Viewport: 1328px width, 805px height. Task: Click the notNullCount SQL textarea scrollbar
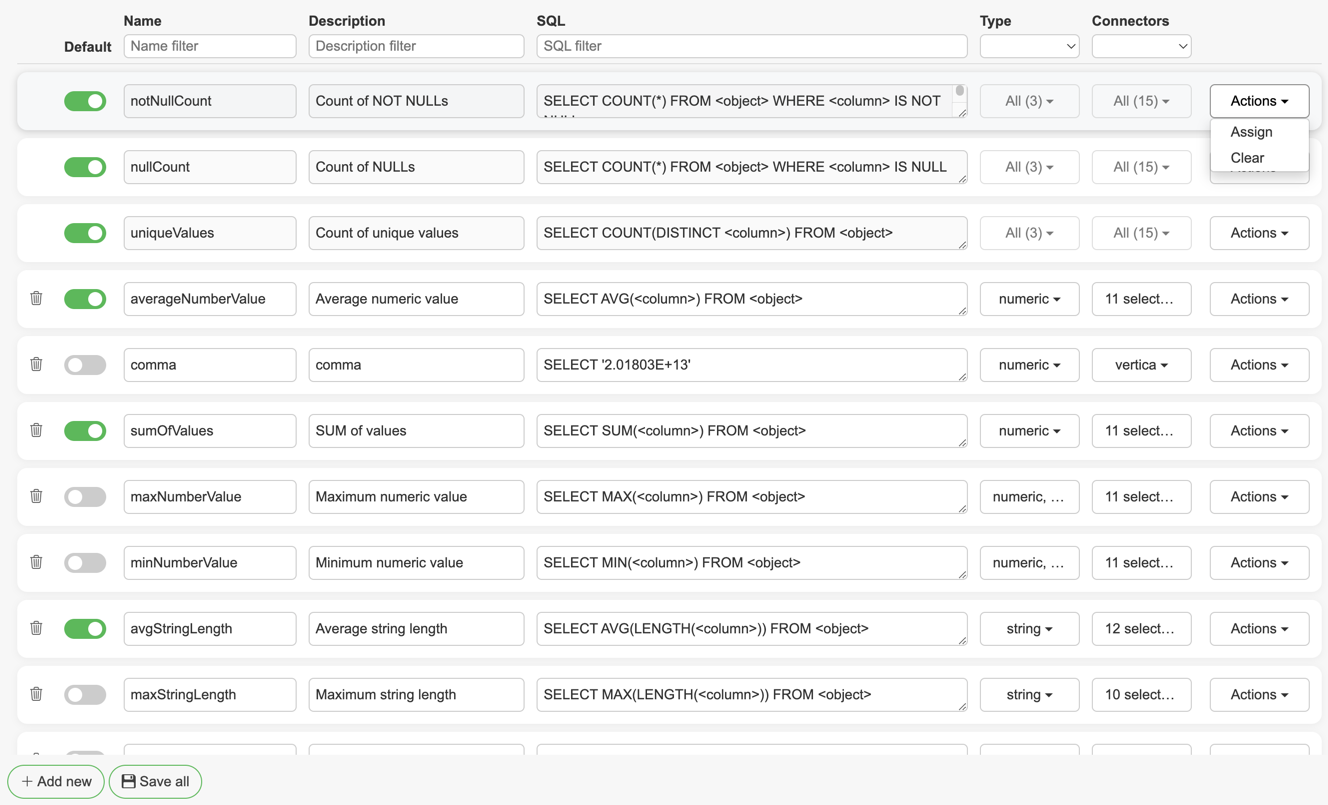[960, 93]
